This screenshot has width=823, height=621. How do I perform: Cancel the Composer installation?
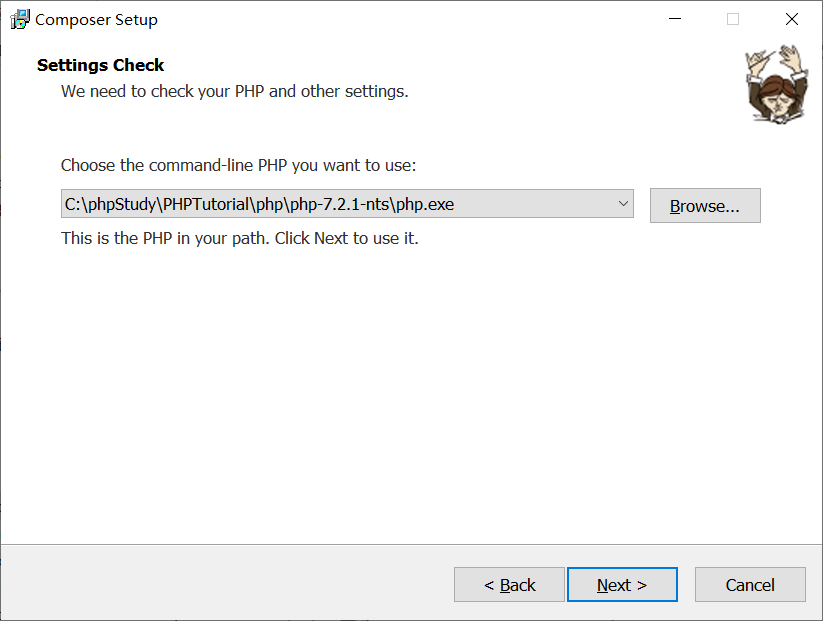coord(750,584)
